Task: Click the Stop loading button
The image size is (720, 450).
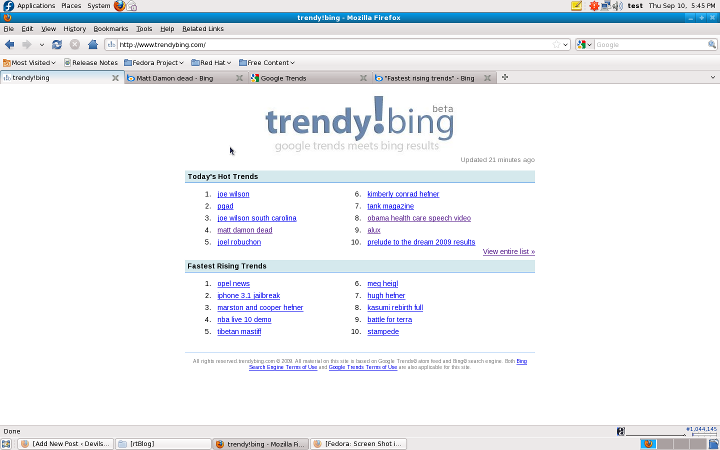Action: pyautogui.click(x=74, y=45)
